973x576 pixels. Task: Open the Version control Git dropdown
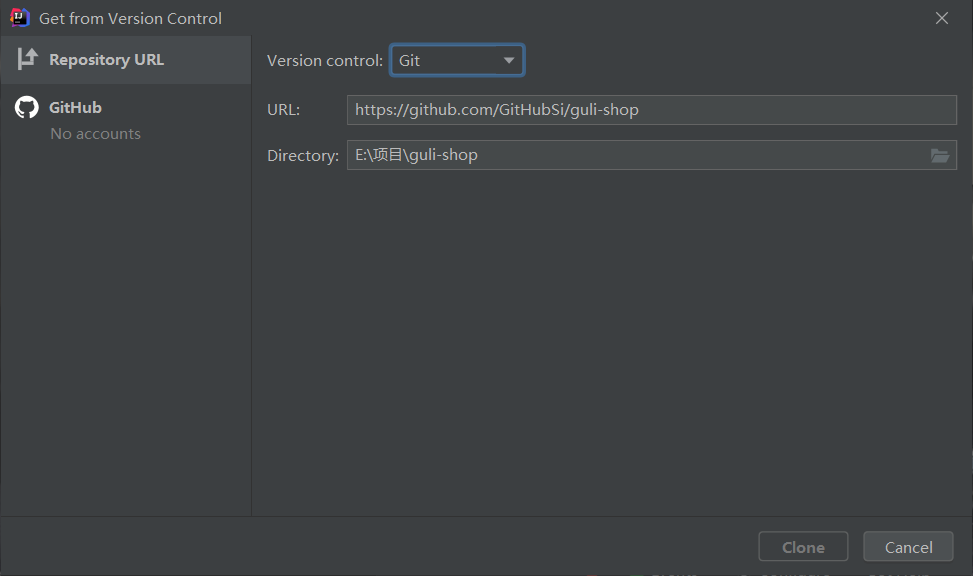tap(457, 60)
